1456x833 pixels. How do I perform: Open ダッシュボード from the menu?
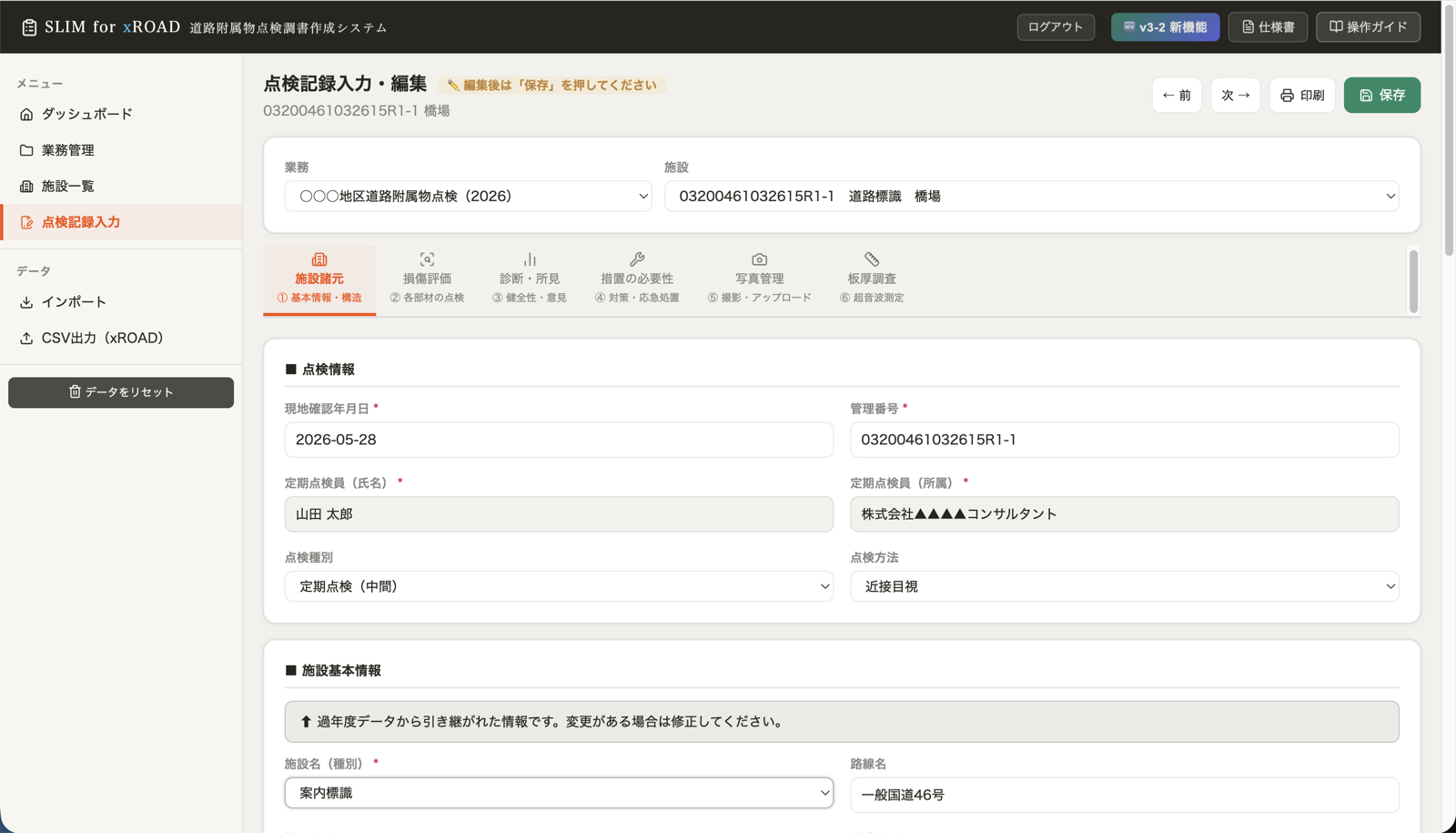click(121, 114)
